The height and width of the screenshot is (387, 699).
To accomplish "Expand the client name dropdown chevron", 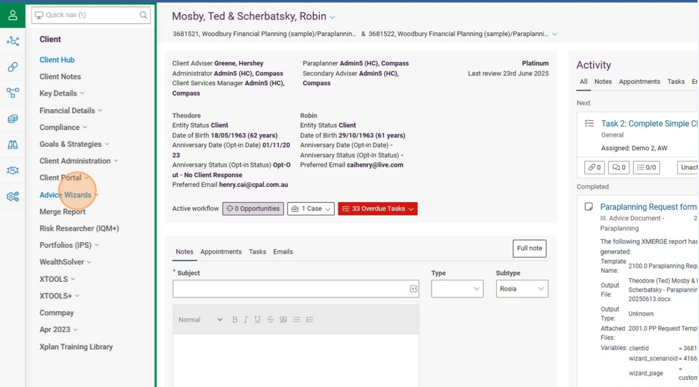I will point(332,17).
